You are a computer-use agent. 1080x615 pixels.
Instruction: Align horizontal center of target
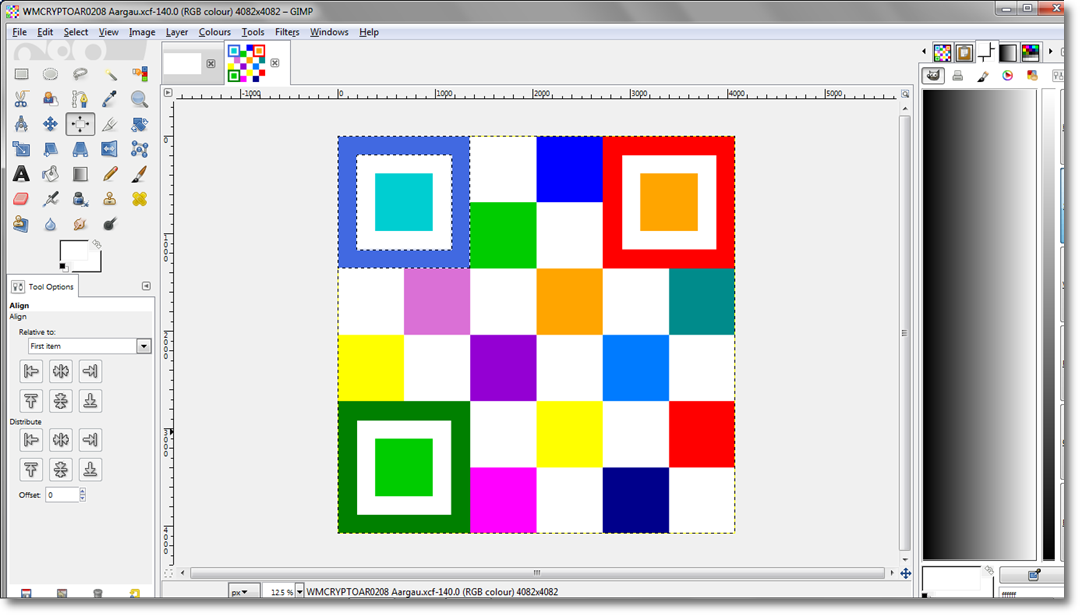pos(61,372)
